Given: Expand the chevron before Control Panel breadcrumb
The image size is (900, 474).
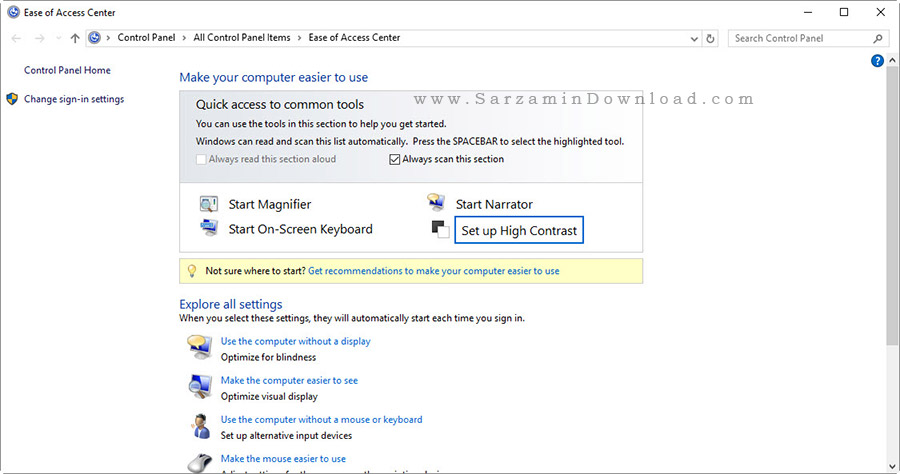Looking at the screenshot, I should [x=108, y=38].
